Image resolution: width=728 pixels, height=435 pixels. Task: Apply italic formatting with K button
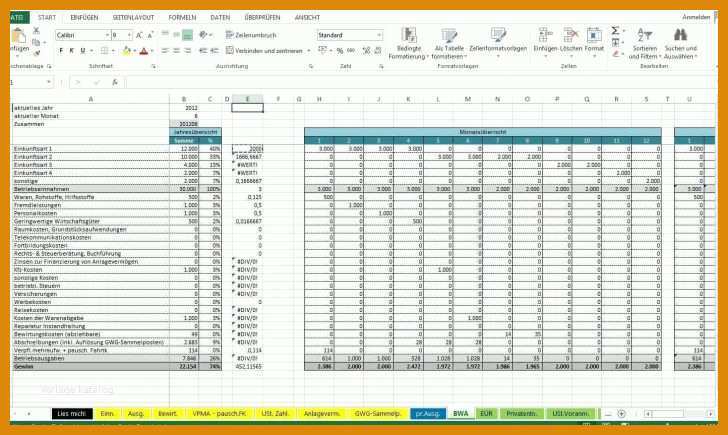coord(72,51)
